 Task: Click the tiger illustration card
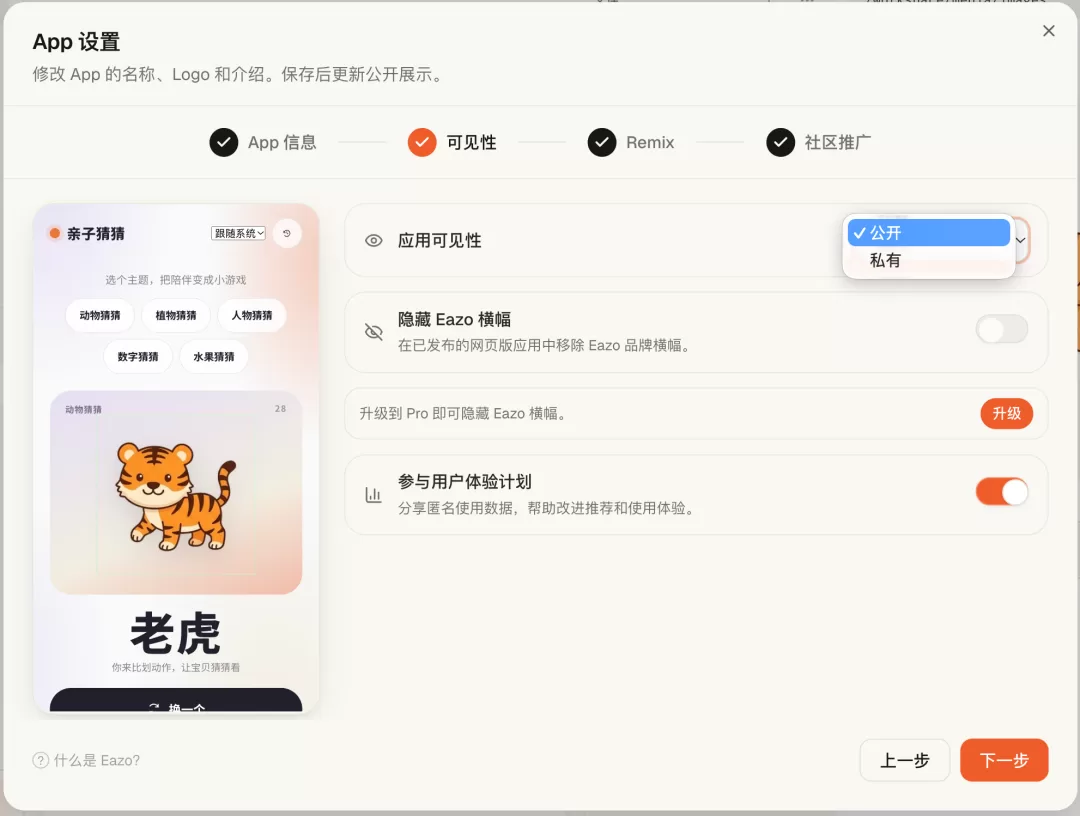click(x=176, y=493)
